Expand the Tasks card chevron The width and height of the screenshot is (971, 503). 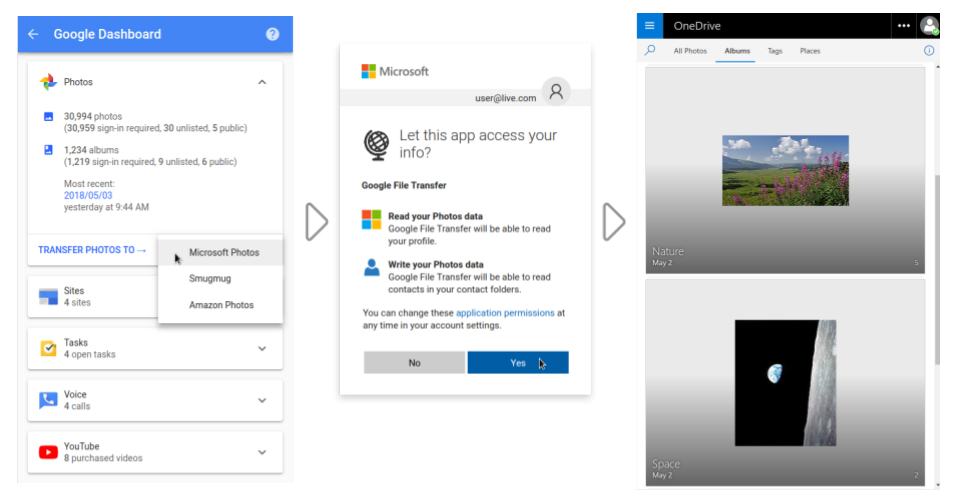coord(262,348)
